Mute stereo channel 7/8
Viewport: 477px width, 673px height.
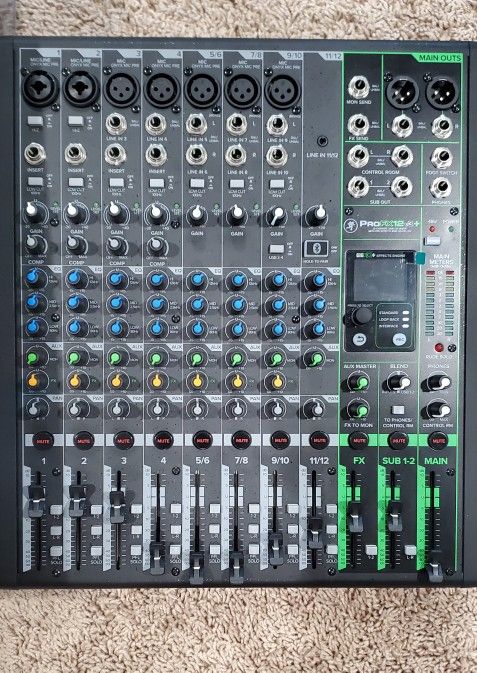pos(241,440)
